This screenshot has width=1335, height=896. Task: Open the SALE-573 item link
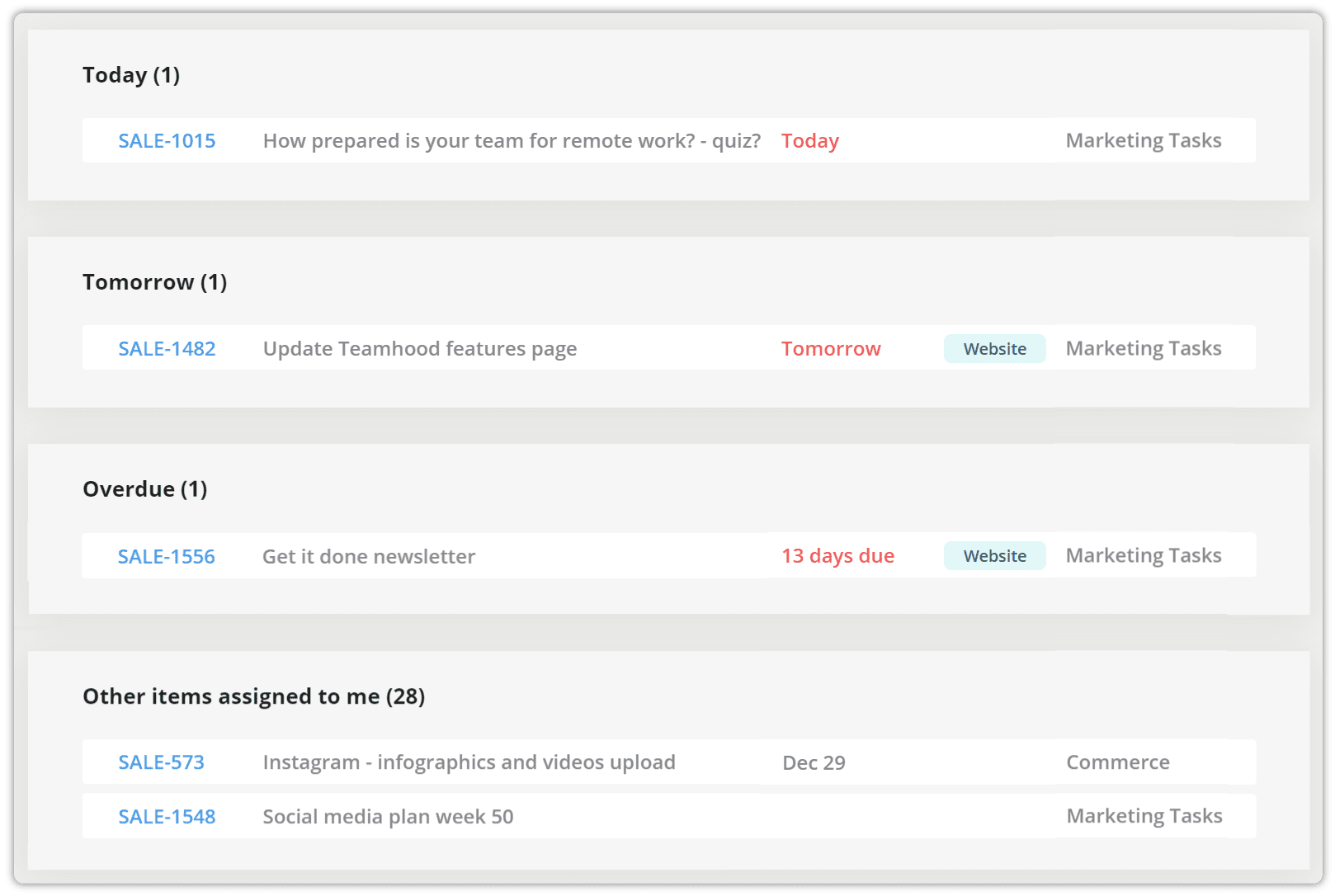[161, 762]
